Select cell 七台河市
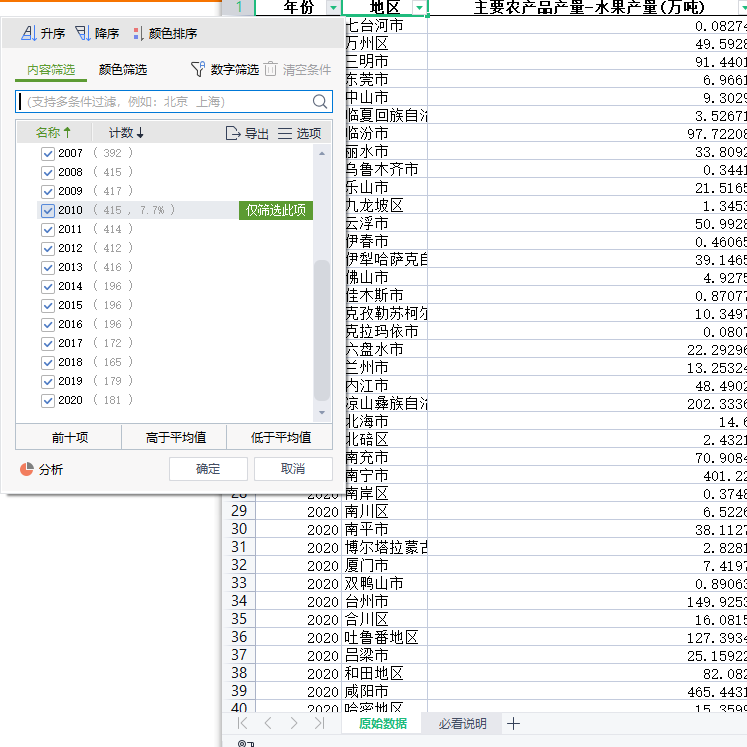Viewport: 747px width, 747px height. [x=384, y=25]
